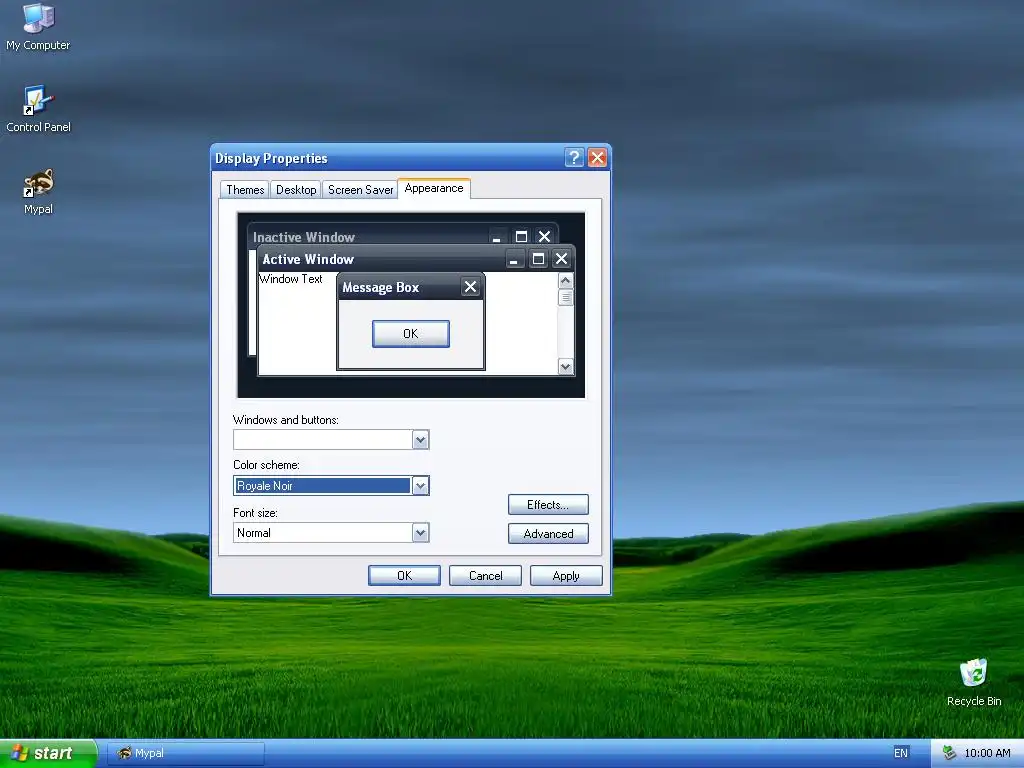The height and width of the screenshot is (768, 1024).
Task: Click the preview Message Box close icon
Action: (470, 287)
